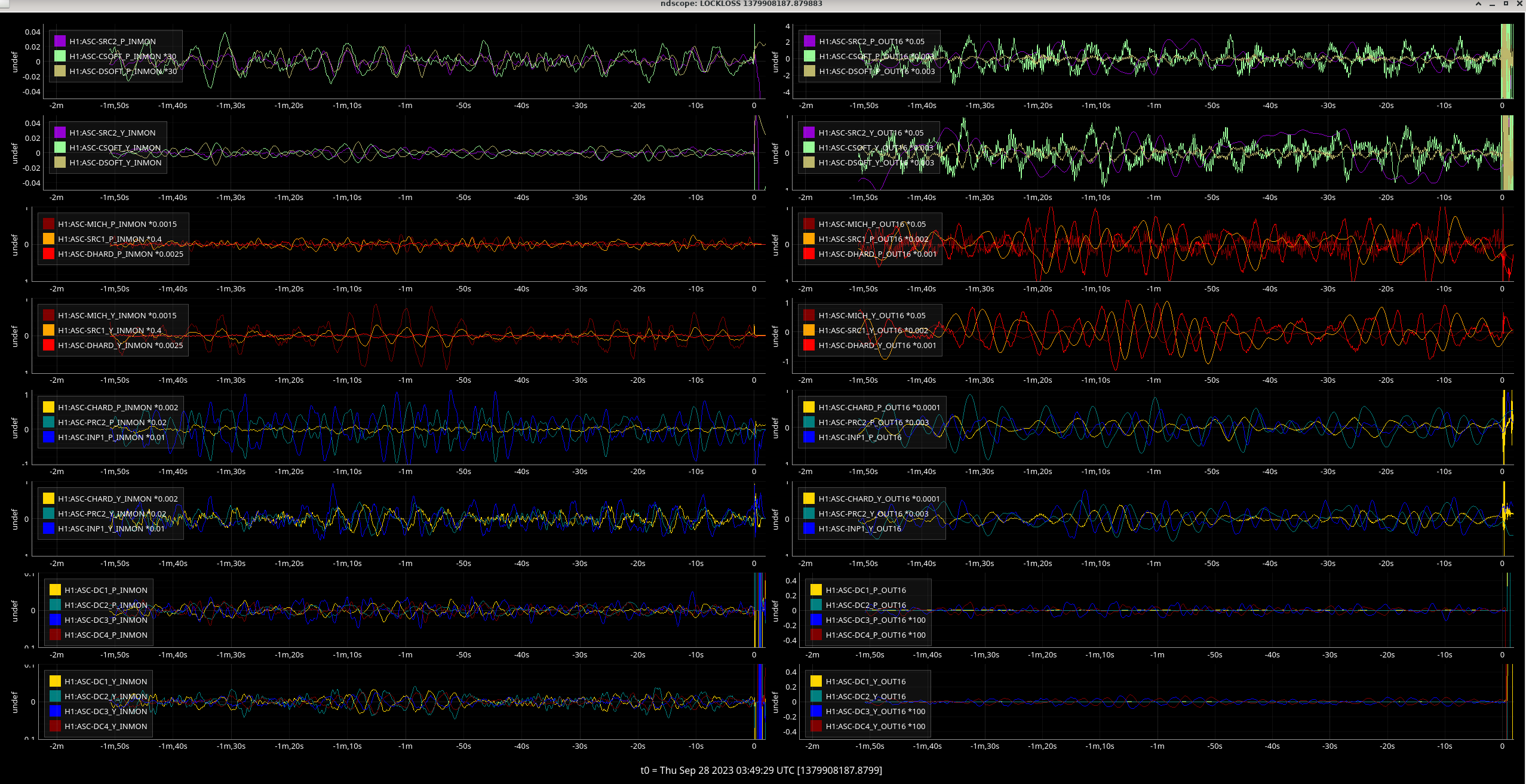Select the H1:ASC-CHARD_Y_INMON *0.002 legend label
The height and width of the screenshot is (784, 1526).
point(118,499)
